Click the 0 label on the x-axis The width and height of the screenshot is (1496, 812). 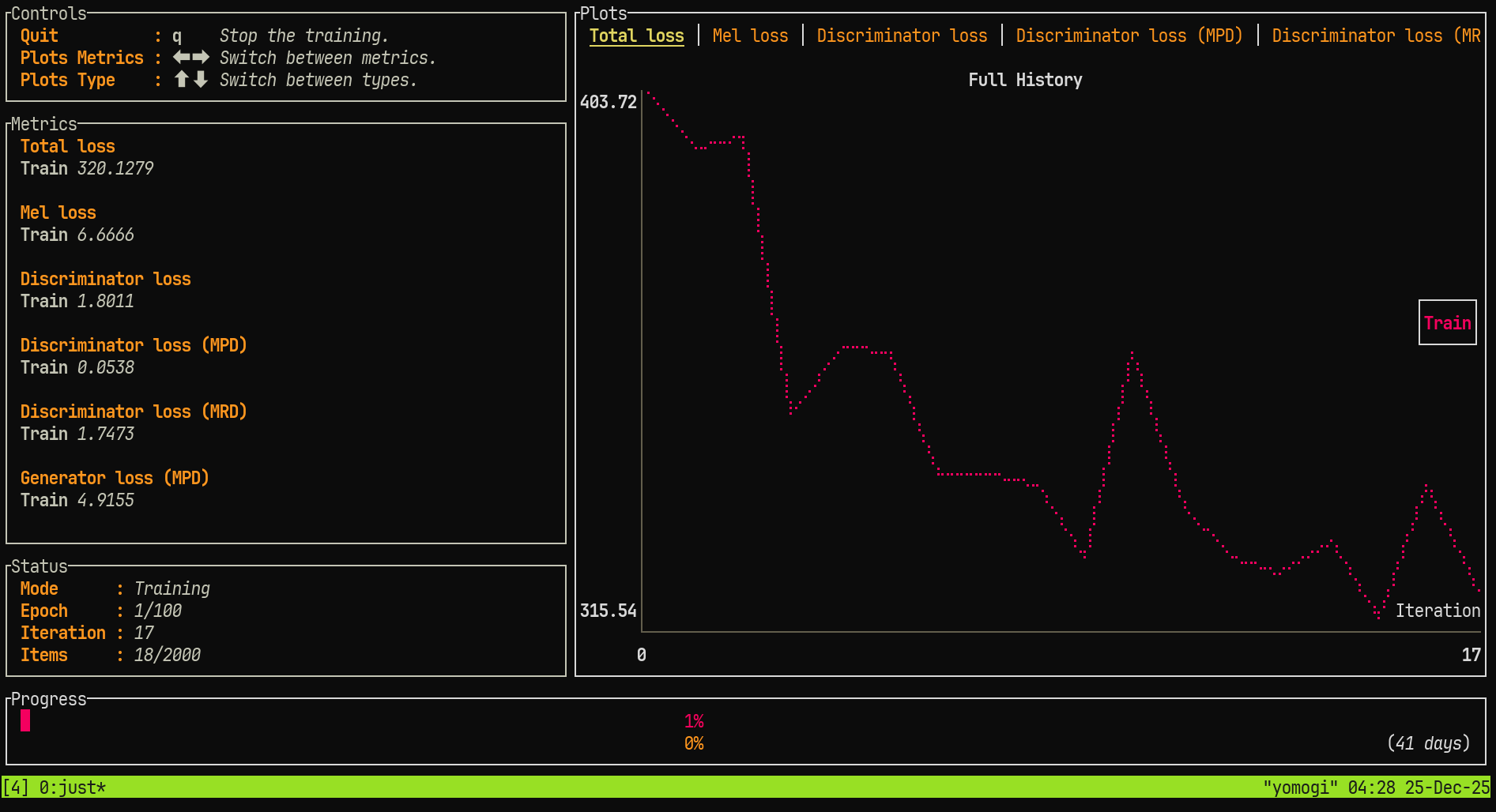click(642, 655)
